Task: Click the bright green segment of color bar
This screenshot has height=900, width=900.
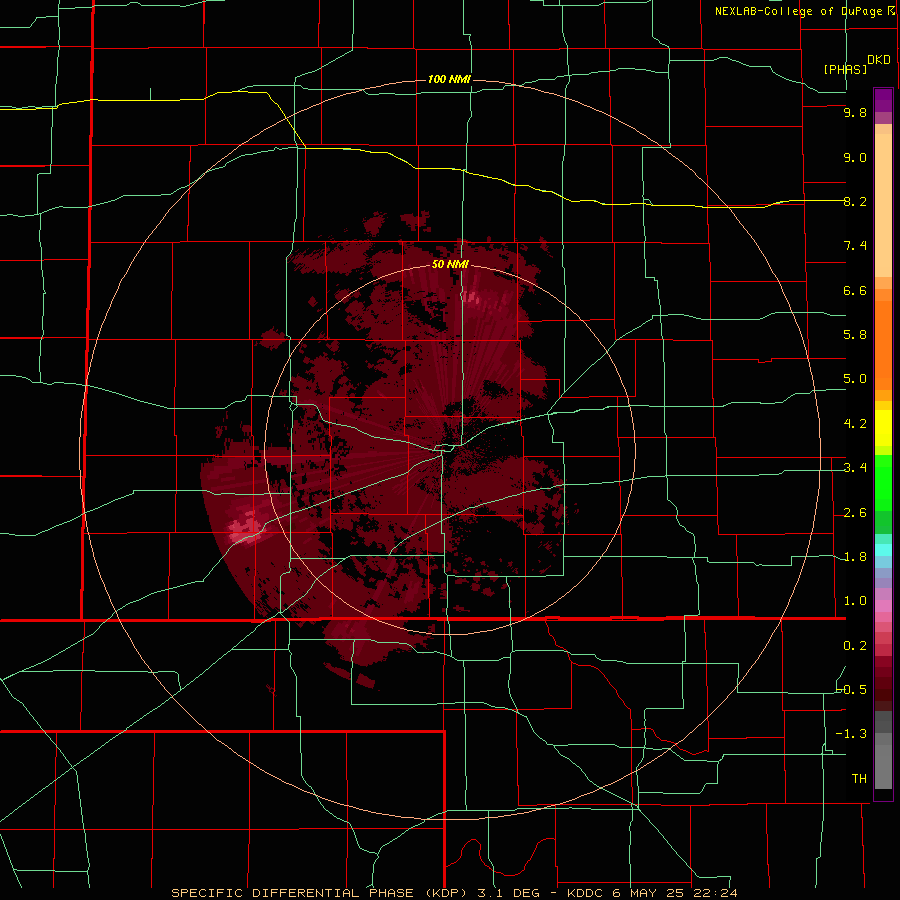Action: click(883, 483)
